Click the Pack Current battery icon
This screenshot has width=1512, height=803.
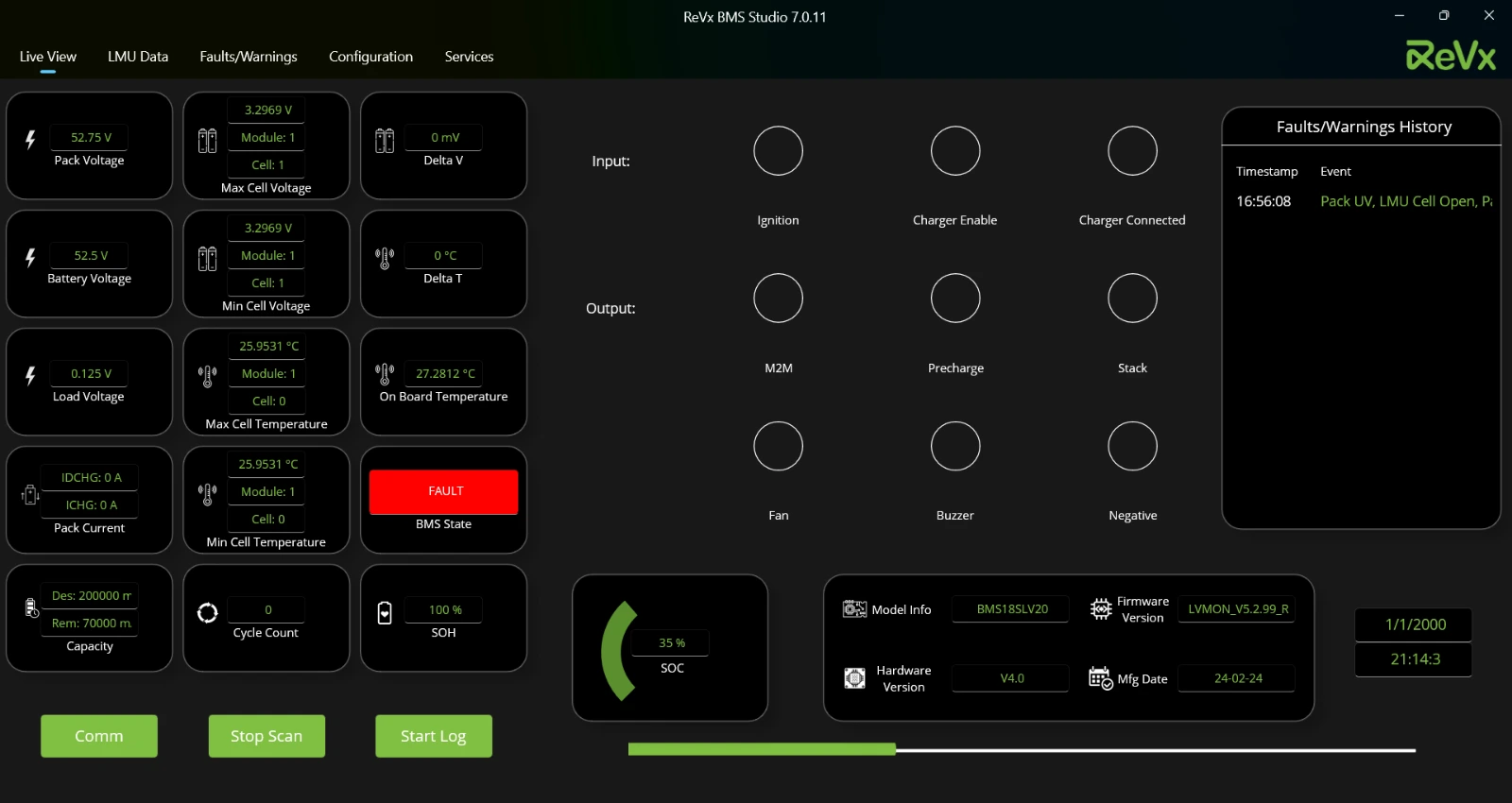30,495
